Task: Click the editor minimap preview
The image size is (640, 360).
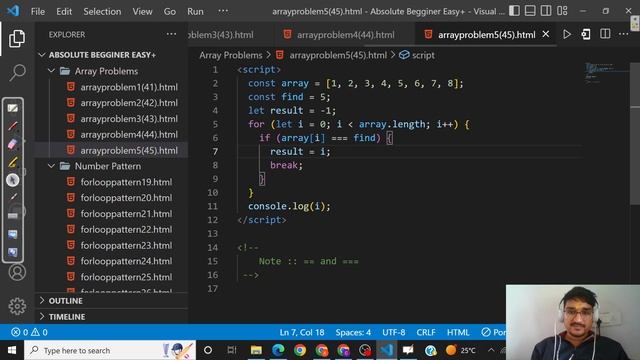Action: pos(606,73)
